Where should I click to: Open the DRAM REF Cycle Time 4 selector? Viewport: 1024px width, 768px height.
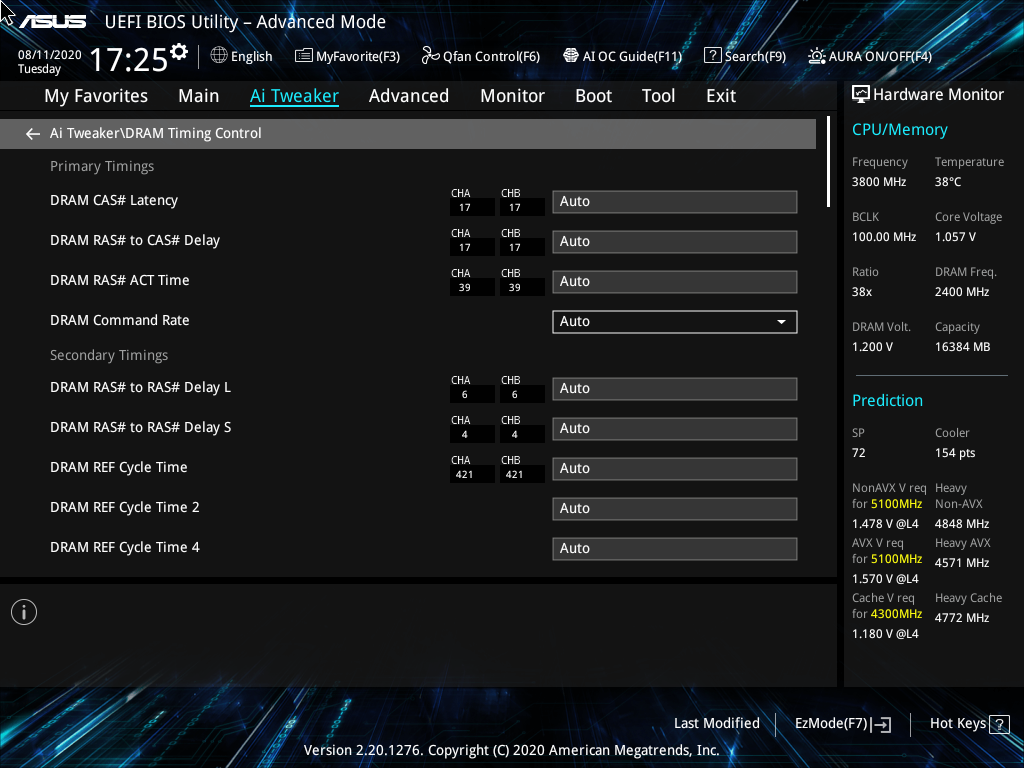tap(674, 548)
